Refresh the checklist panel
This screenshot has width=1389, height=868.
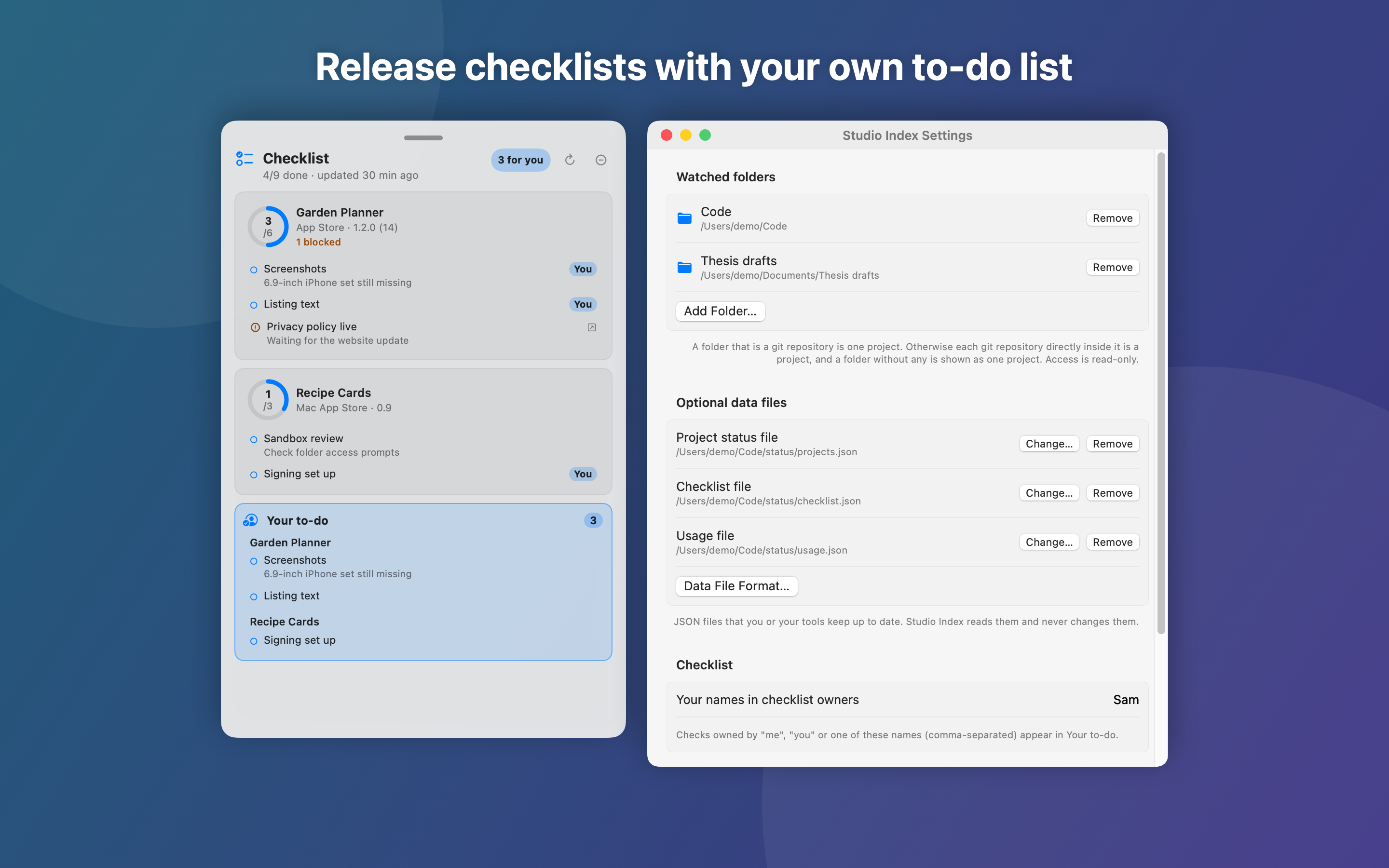click(x=570, y=160)
